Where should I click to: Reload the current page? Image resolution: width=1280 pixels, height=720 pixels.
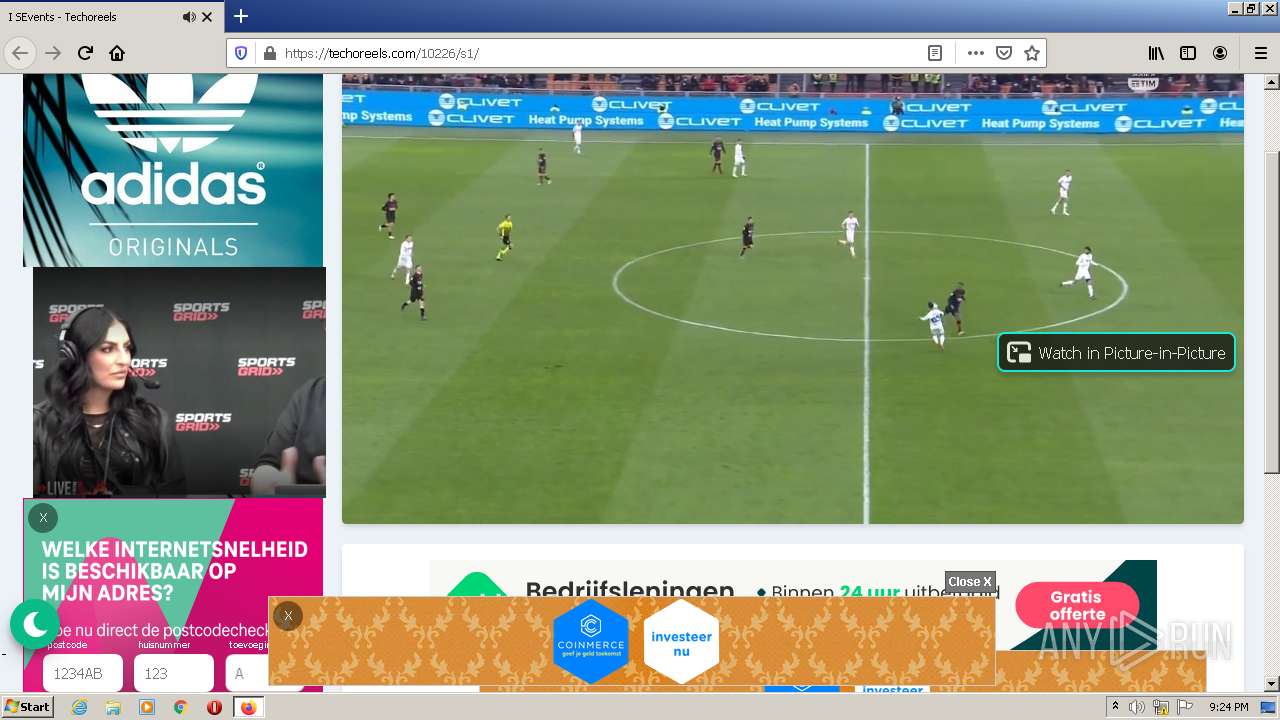click(86, 53)
